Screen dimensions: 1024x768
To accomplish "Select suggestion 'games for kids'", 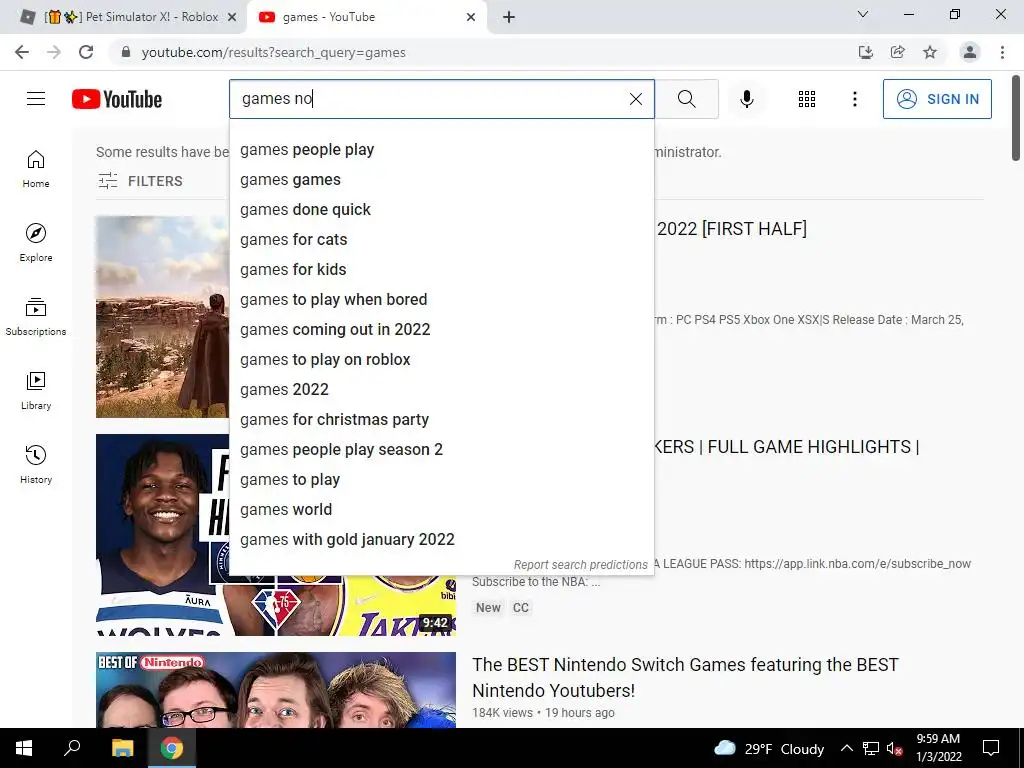I will [441, 270].
